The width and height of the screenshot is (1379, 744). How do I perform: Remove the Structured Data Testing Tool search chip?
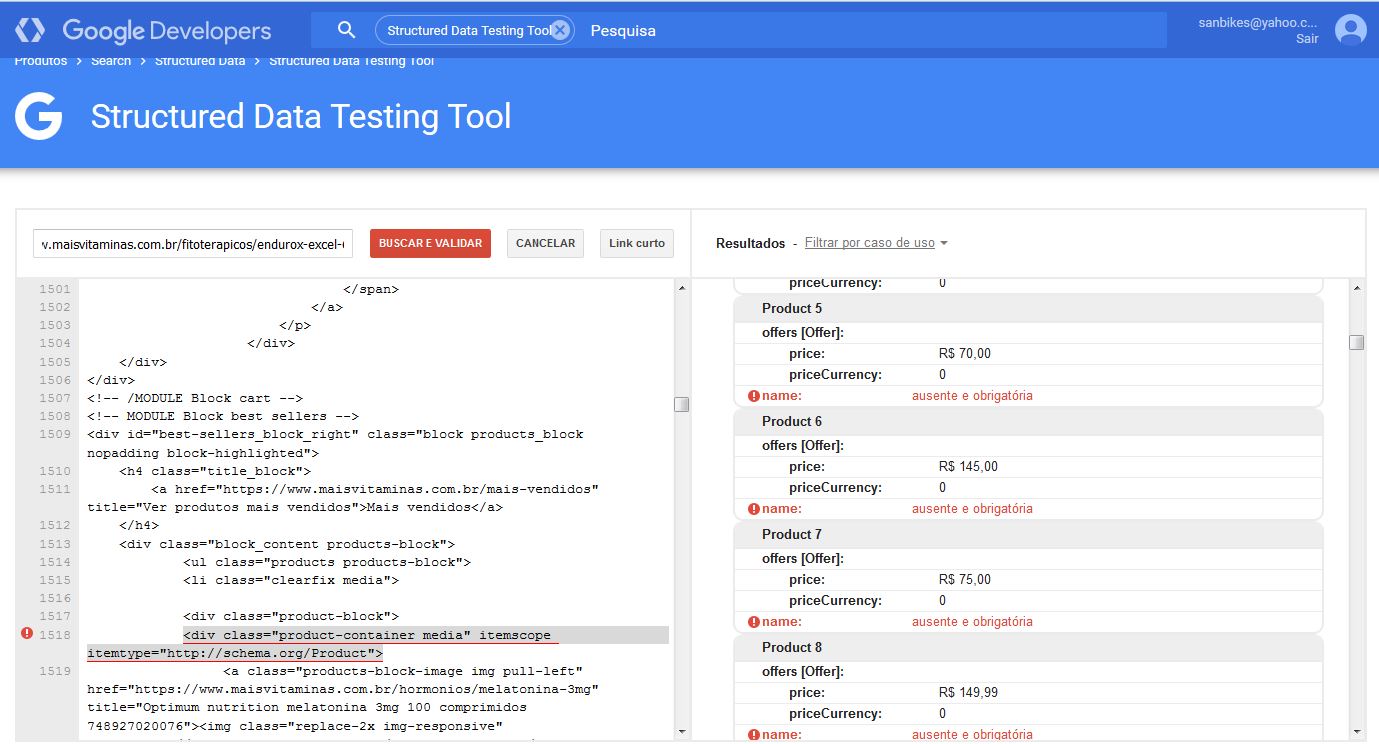560,30
